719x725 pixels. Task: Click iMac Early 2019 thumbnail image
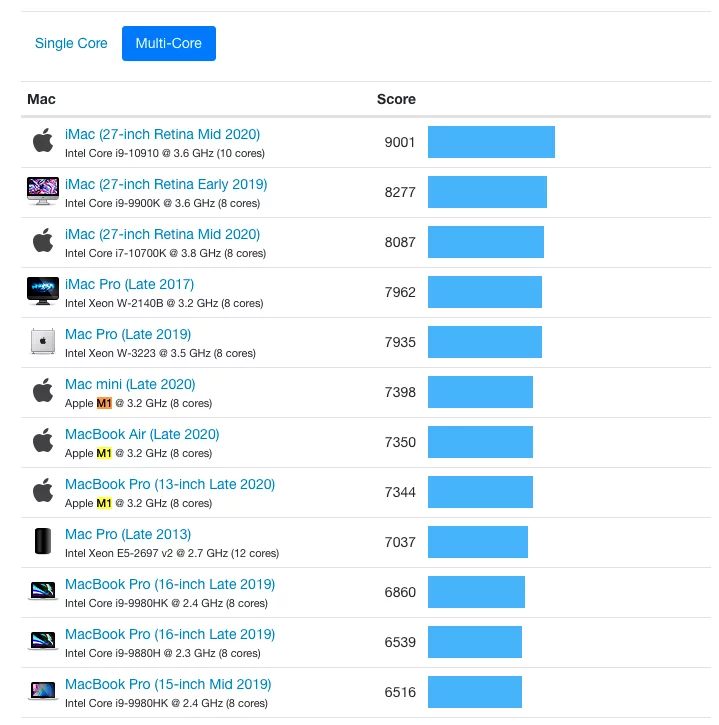43,190
